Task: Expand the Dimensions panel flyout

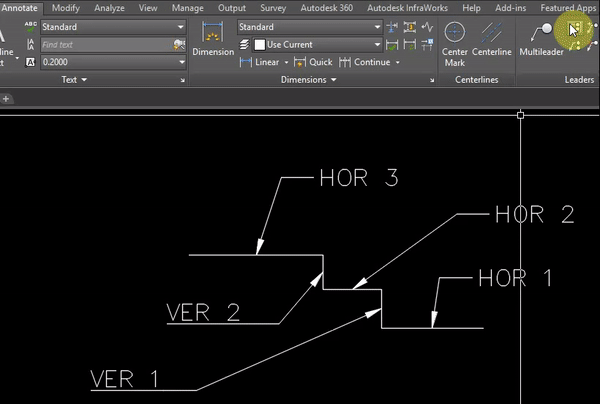Action: (x=308, y=80)
